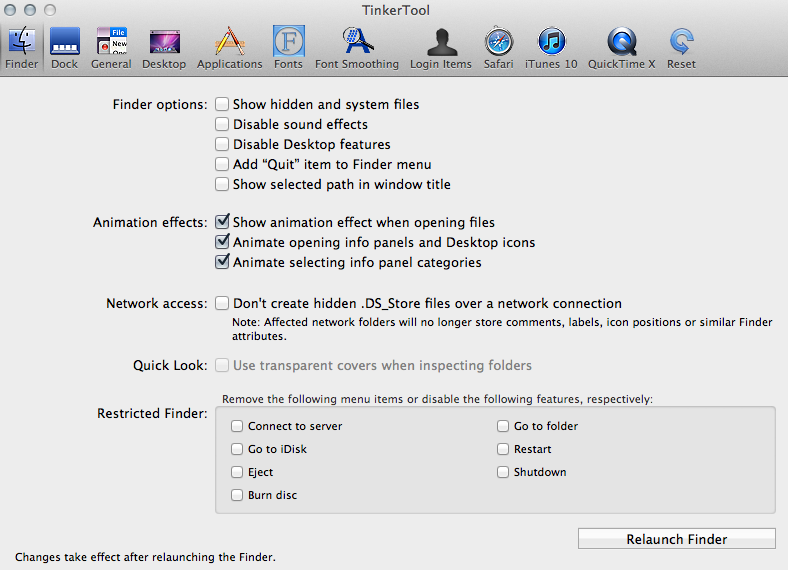
Task: Click "Changes take effect after relaunching the Finder."
Action: pyautogui.click(x=145, y=557)
